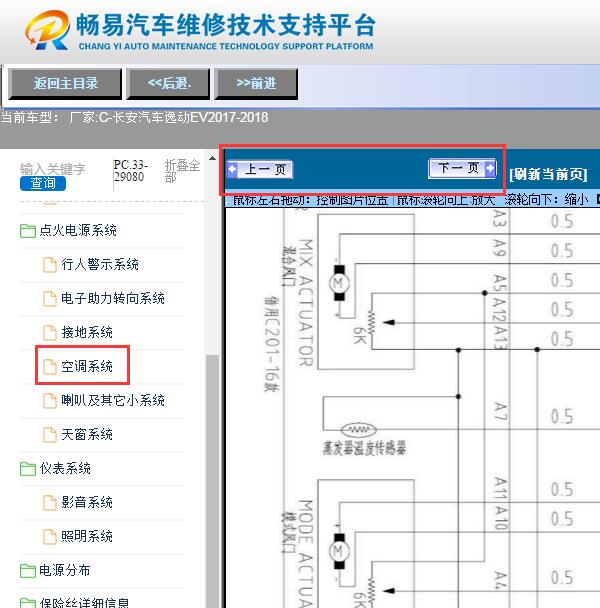
Task: Focus the 输入关键字 keyword field
Action: tap(53, 169)
